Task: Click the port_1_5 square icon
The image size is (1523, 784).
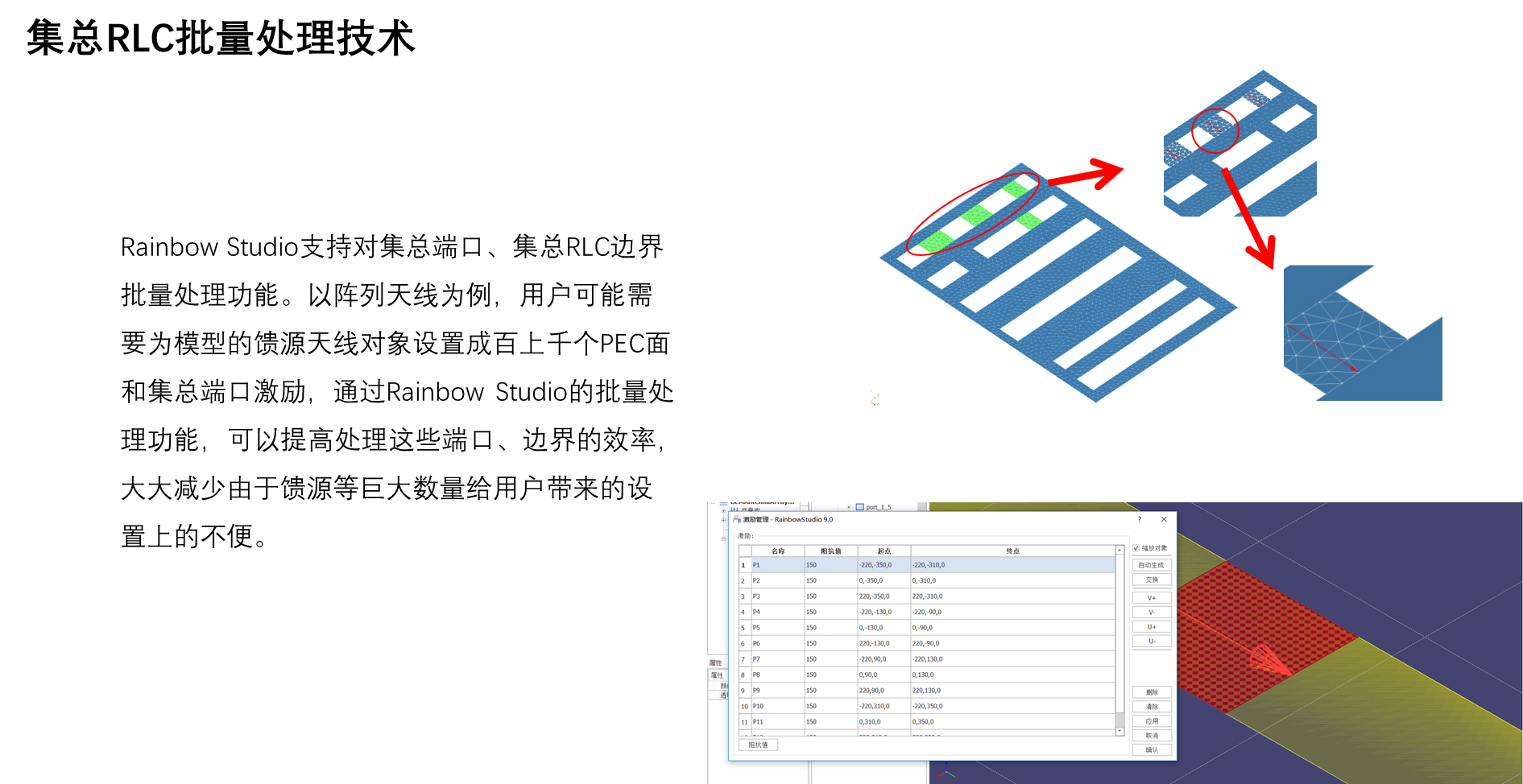Action: click(x=859, y=507)
